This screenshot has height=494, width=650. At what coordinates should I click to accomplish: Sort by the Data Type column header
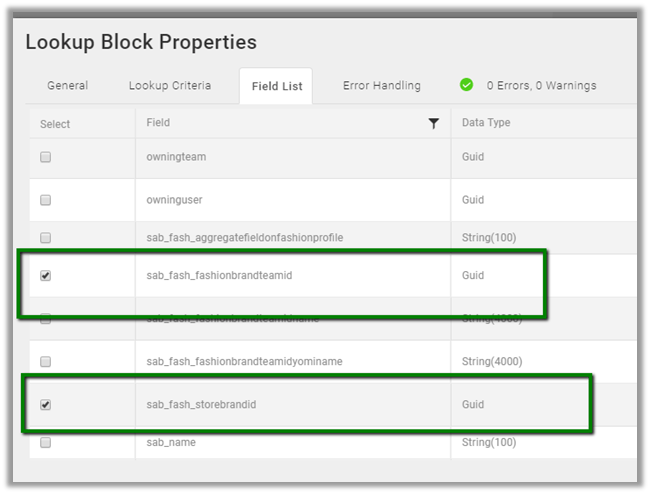tap(486, 123)
